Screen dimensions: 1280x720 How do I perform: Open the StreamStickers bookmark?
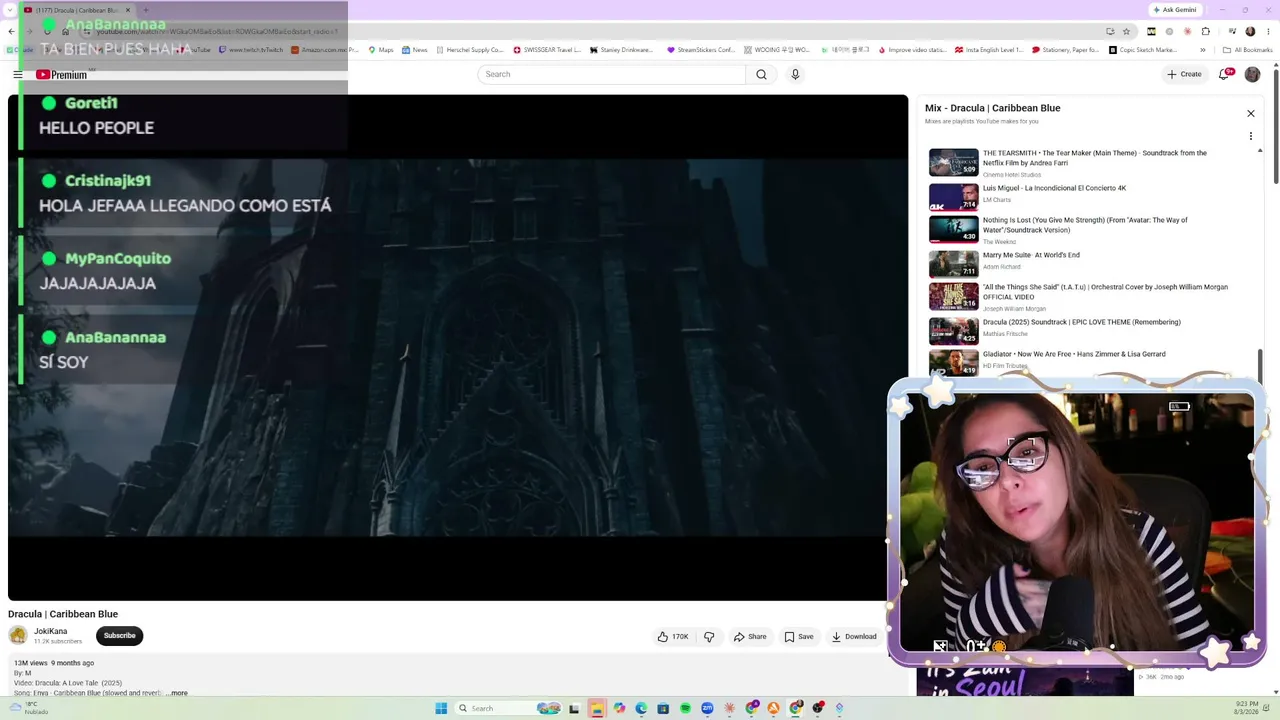click(700, 50)
